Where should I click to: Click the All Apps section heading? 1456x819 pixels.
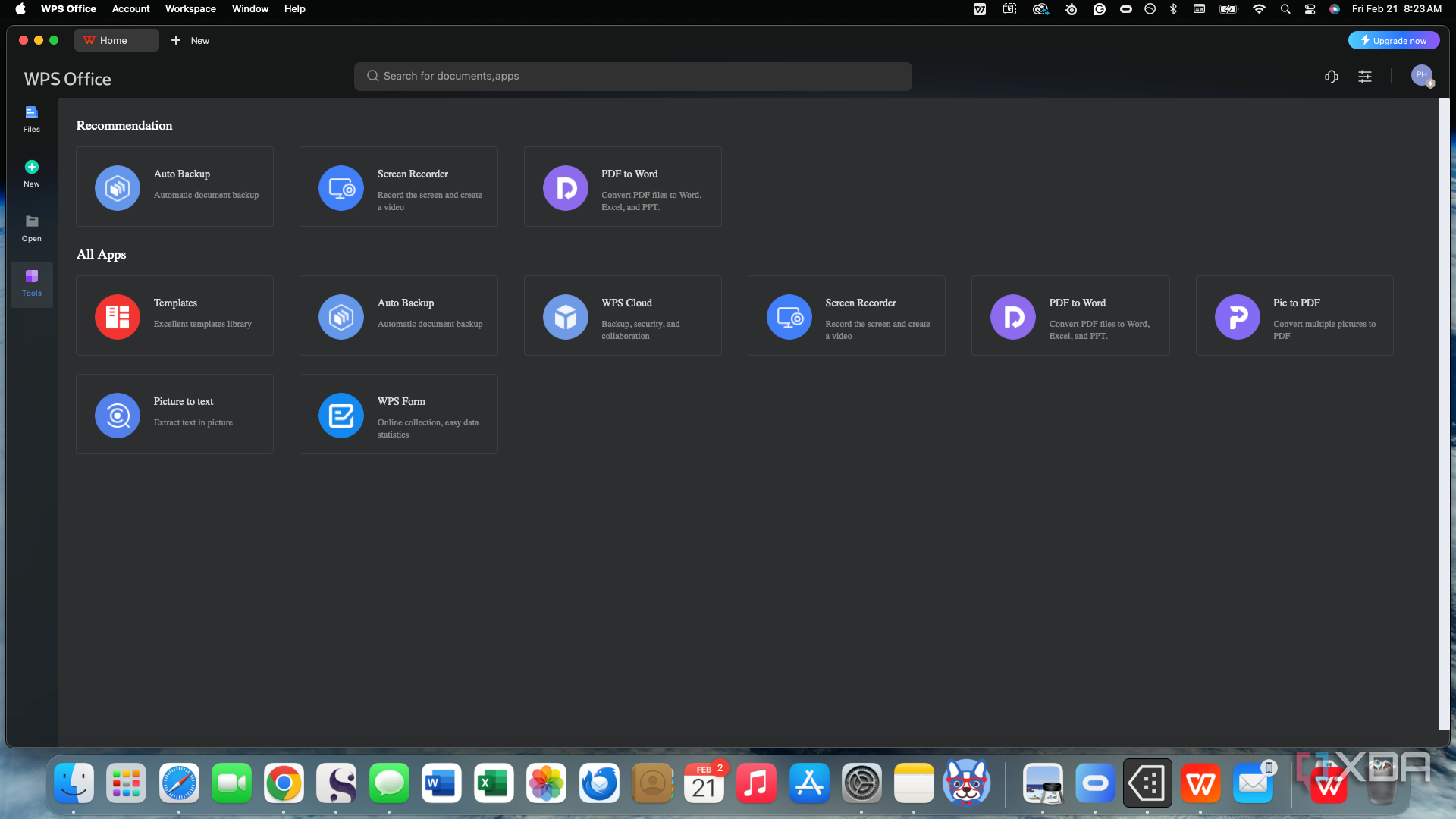[x=101, y=255]
